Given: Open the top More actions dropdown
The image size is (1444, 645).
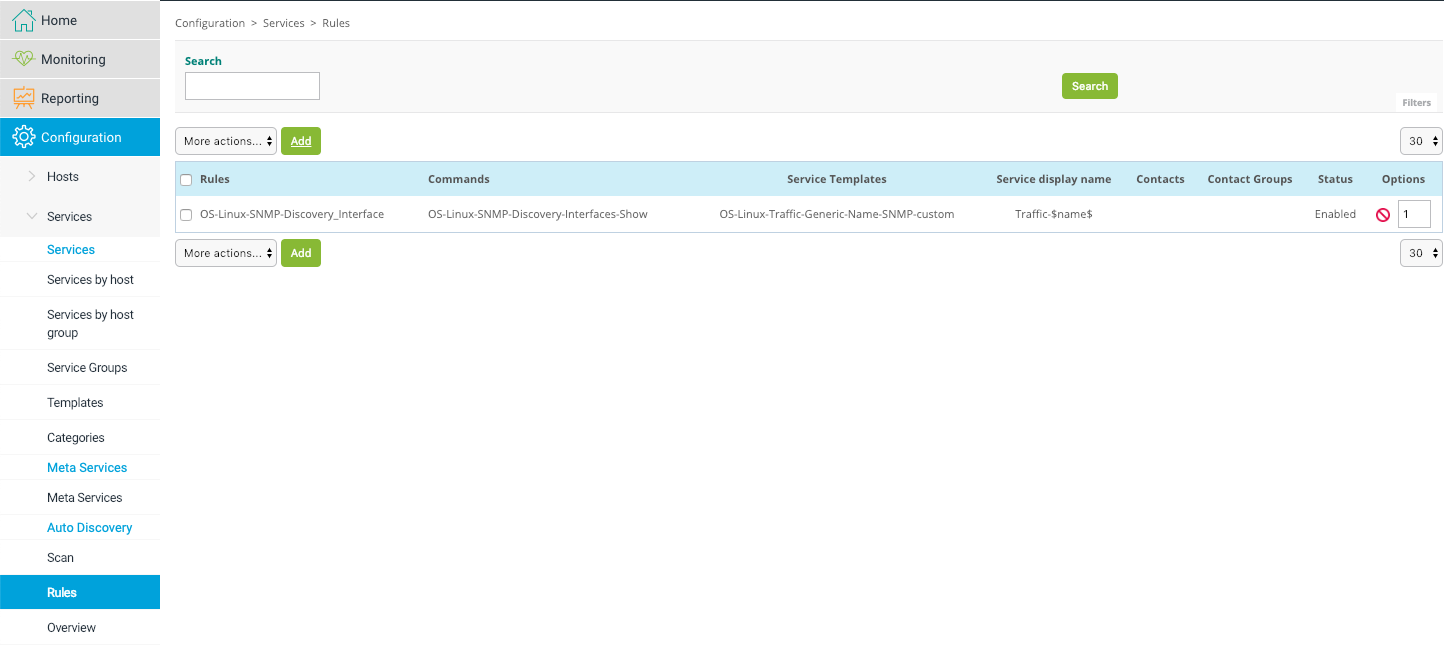Looking at the screenshot, I should click(x=226, y=141).
